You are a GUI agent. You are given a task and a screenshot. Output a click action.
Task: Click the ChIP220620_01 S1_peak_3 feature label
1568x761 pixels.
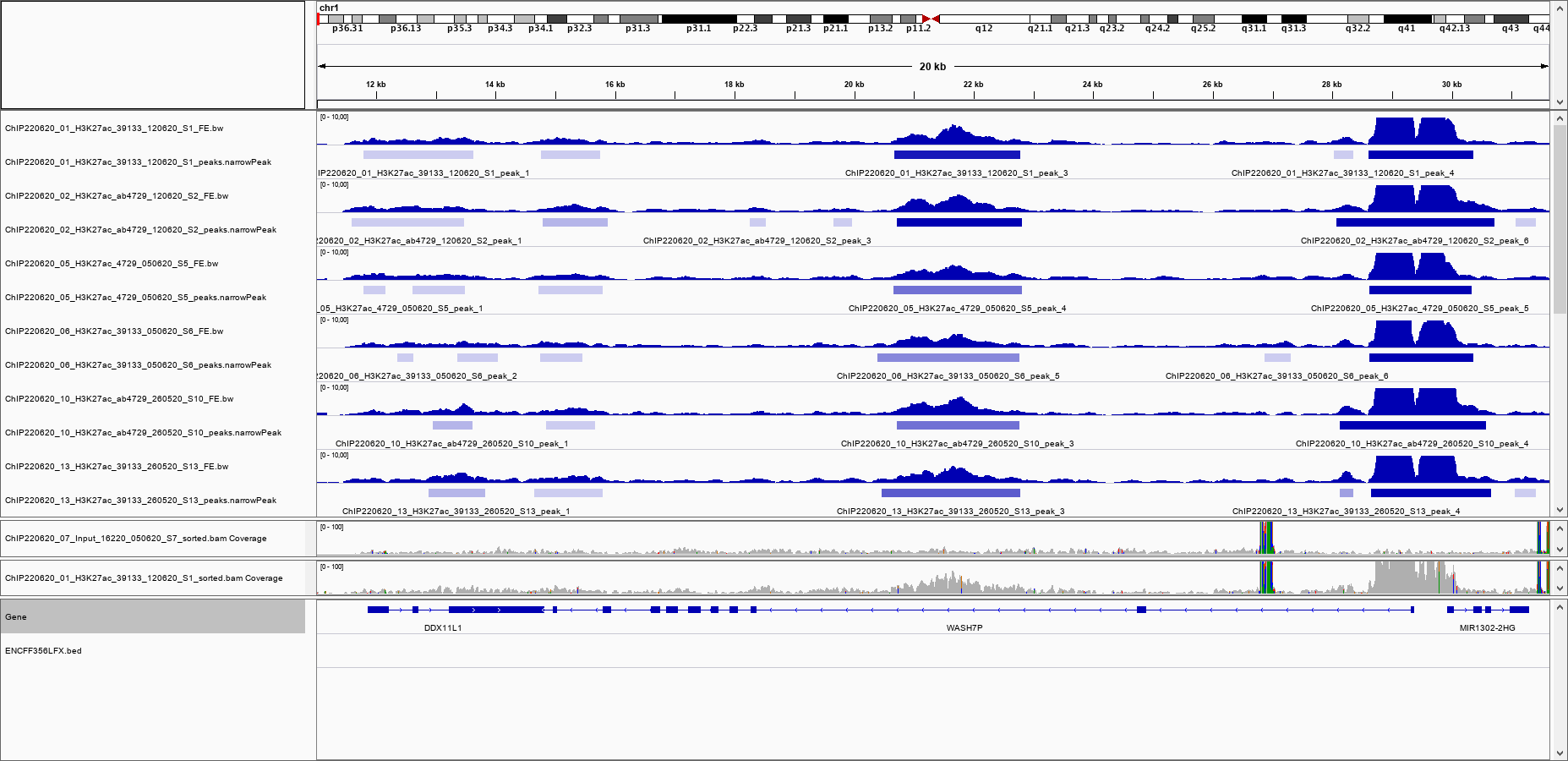(x=957, y=173)
